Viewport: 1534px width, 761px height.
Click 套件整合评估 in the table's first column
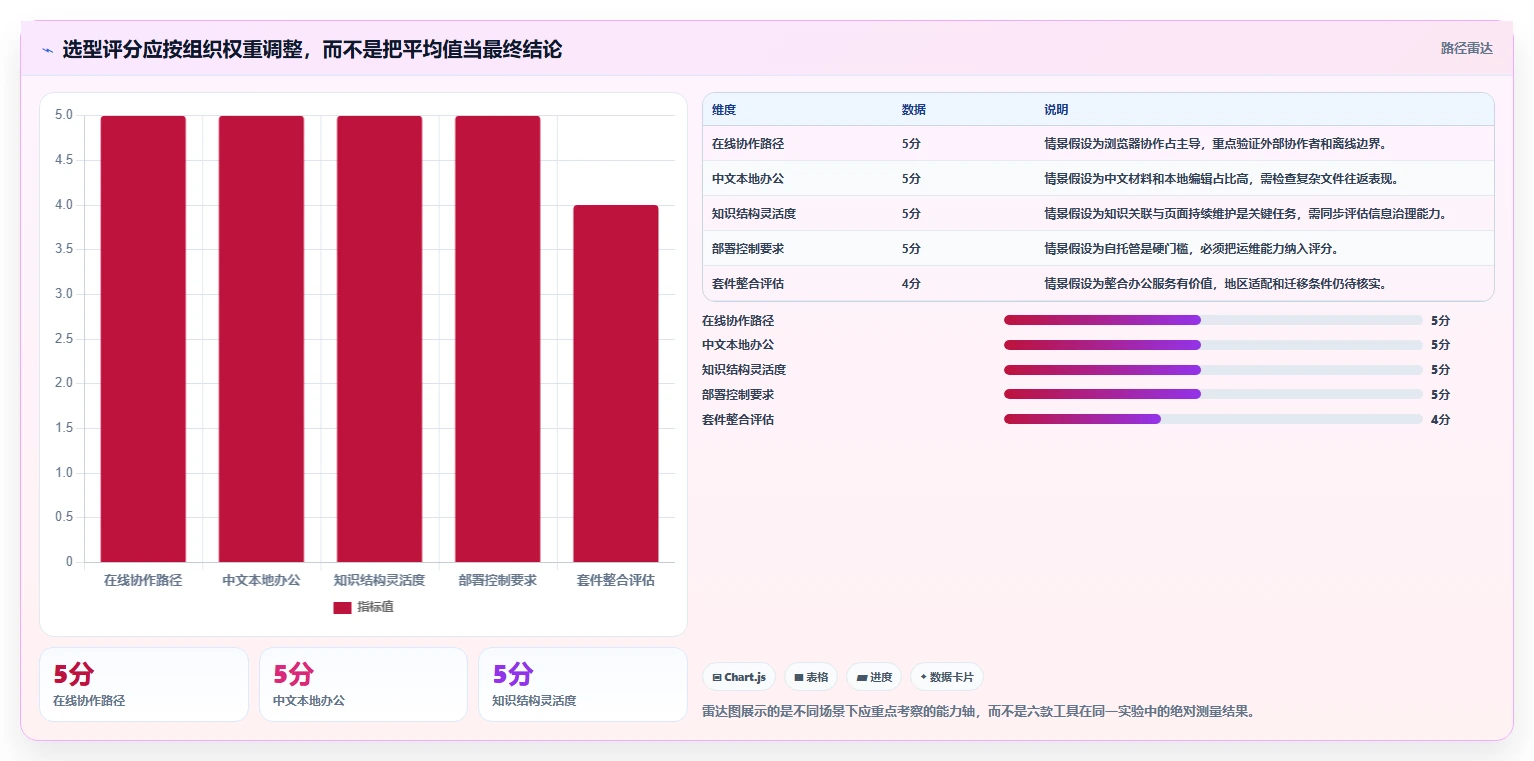[x=748, y=284]
